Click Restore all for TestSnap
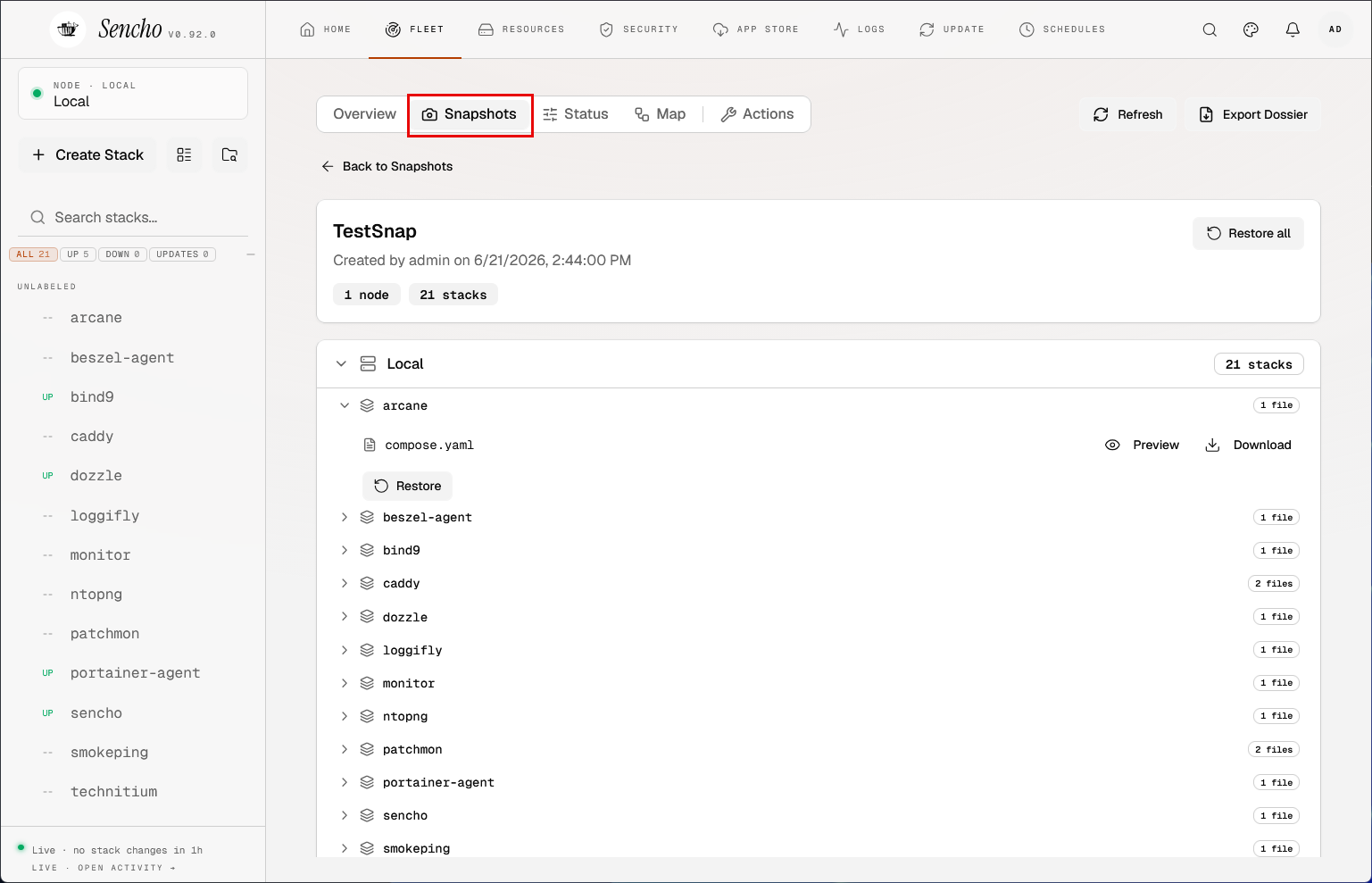 point(1248,233)
